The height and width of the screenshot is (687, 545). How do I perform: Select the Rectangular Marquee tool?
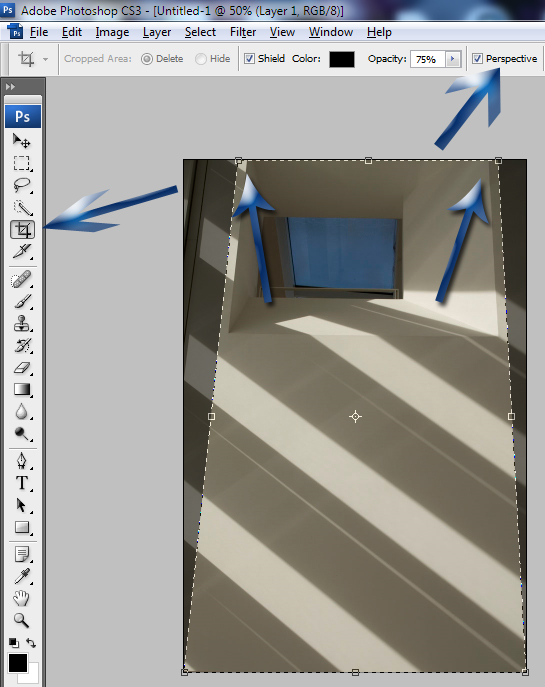(x=21, y=163)
